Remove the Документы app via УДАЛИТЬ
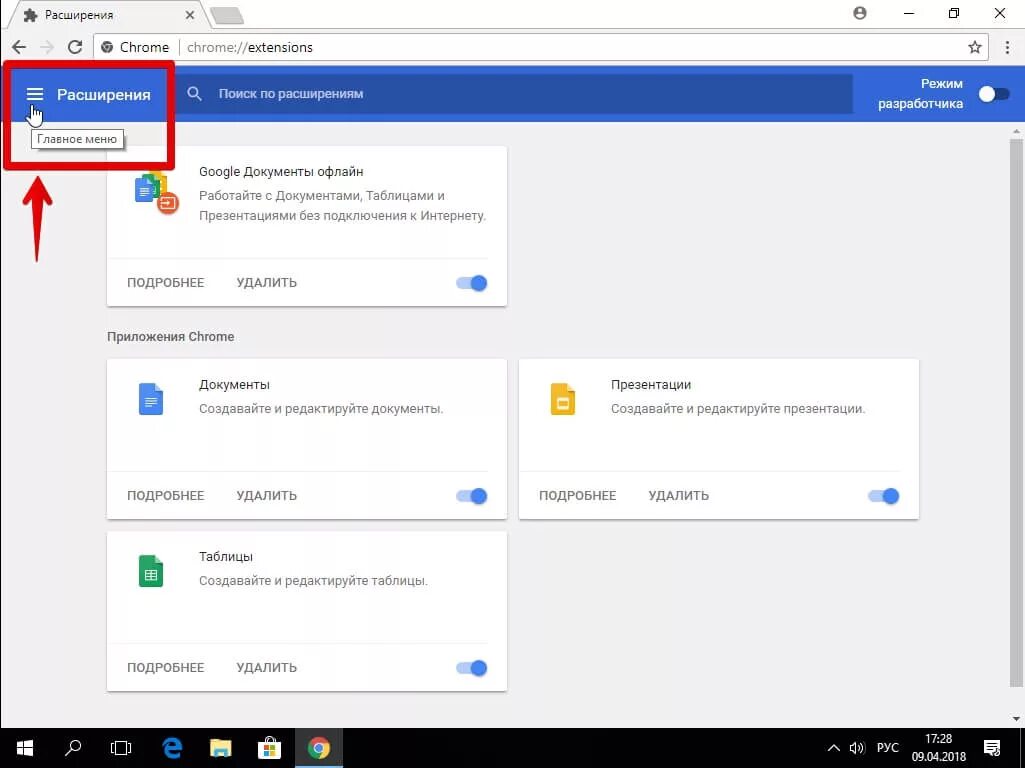 coord(267,495)
